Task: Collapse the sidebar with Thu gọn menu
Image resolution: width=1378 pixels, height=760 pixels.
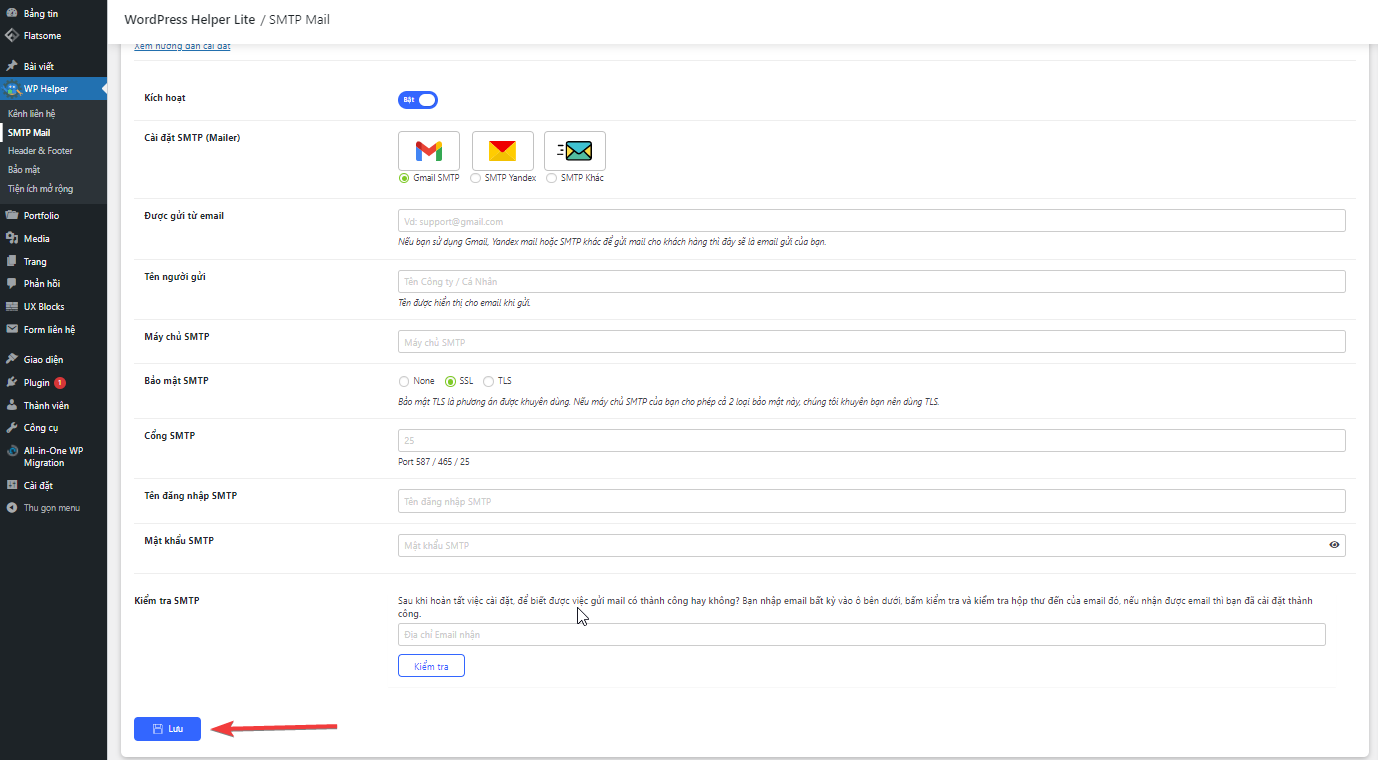Action: click(x=52, y=508)
